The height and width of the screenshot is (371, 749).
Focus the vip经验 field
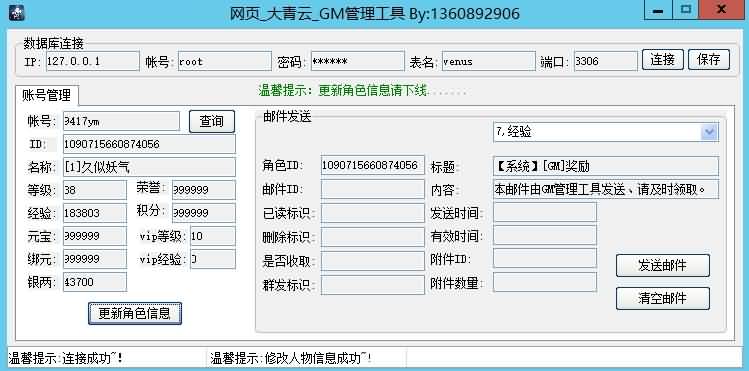tap(213, 259)
